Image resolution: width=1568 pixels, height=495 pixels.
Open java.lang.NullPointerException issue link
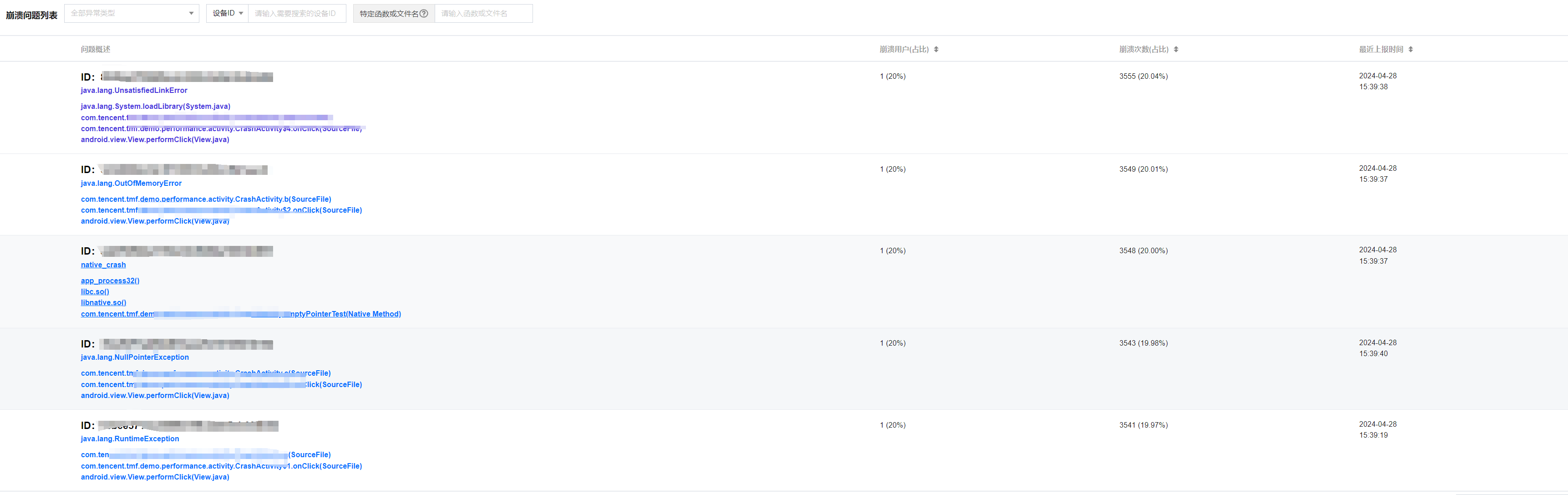pyautogui.click(x=135, y=357)
